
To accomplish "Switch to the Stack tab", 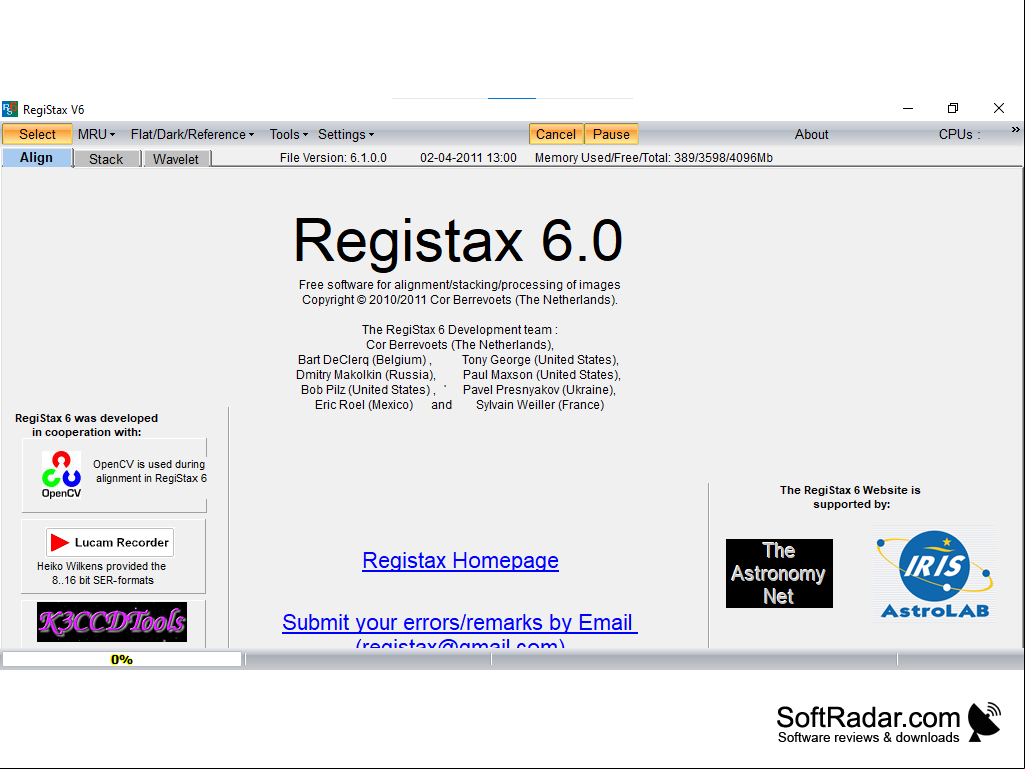I will click(x=106, y=159).
